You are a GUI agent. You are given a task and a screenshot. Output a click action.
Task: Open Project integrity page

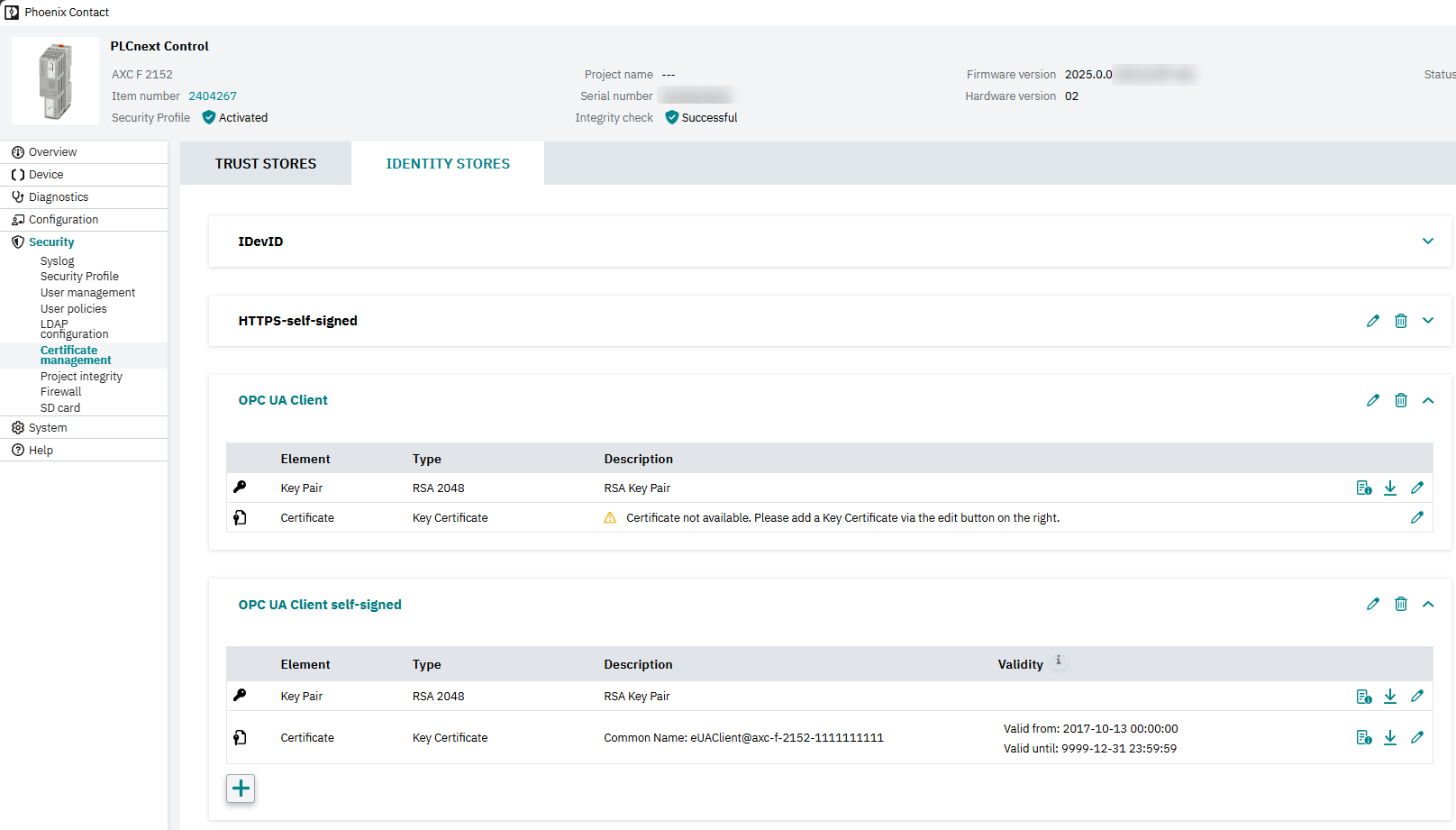81,377
